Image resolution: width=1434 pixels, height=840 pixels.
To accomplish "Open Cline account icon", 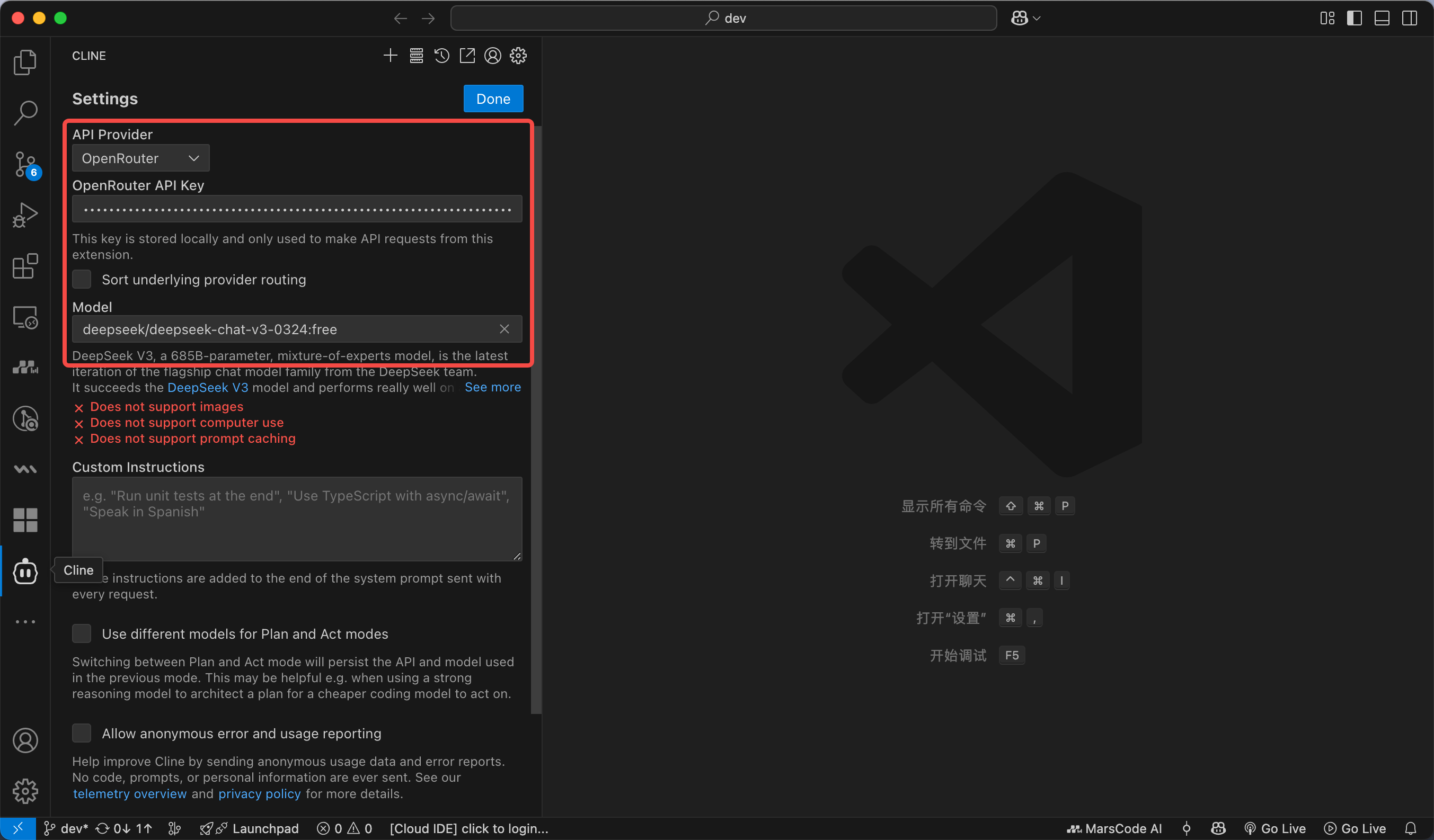I will (493, 56).
